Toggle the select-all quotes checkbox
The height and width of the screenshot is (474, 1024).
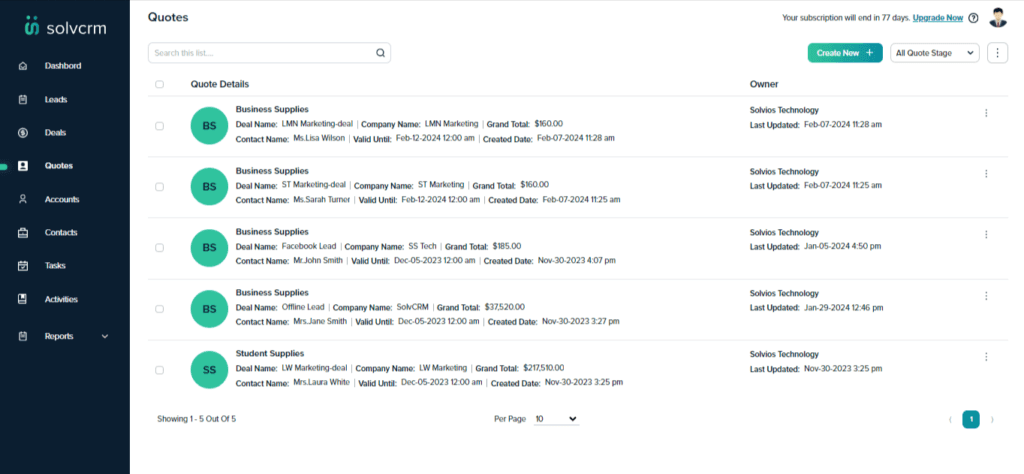[x=159, y=84]
